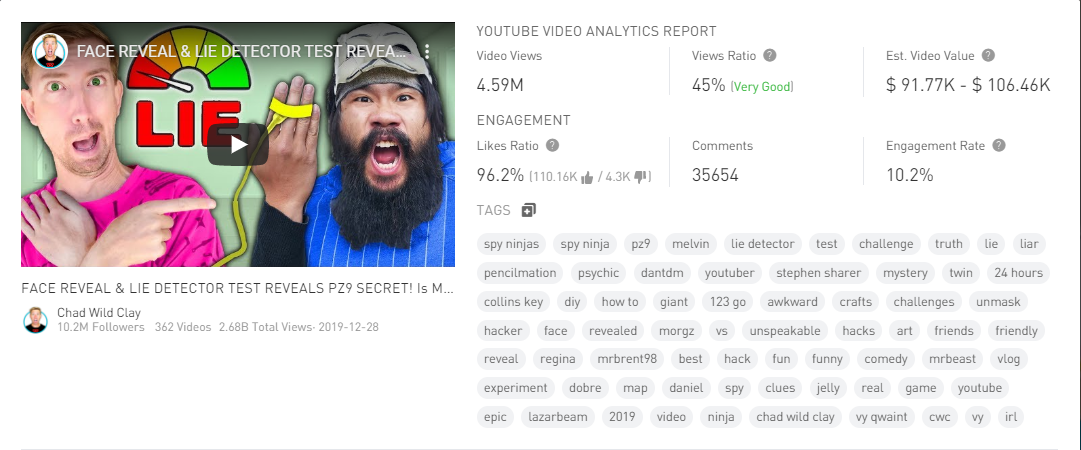The image size is (1081, 450).
Task: Select the 'friendly' tag
Action: tap(1016, 330)
